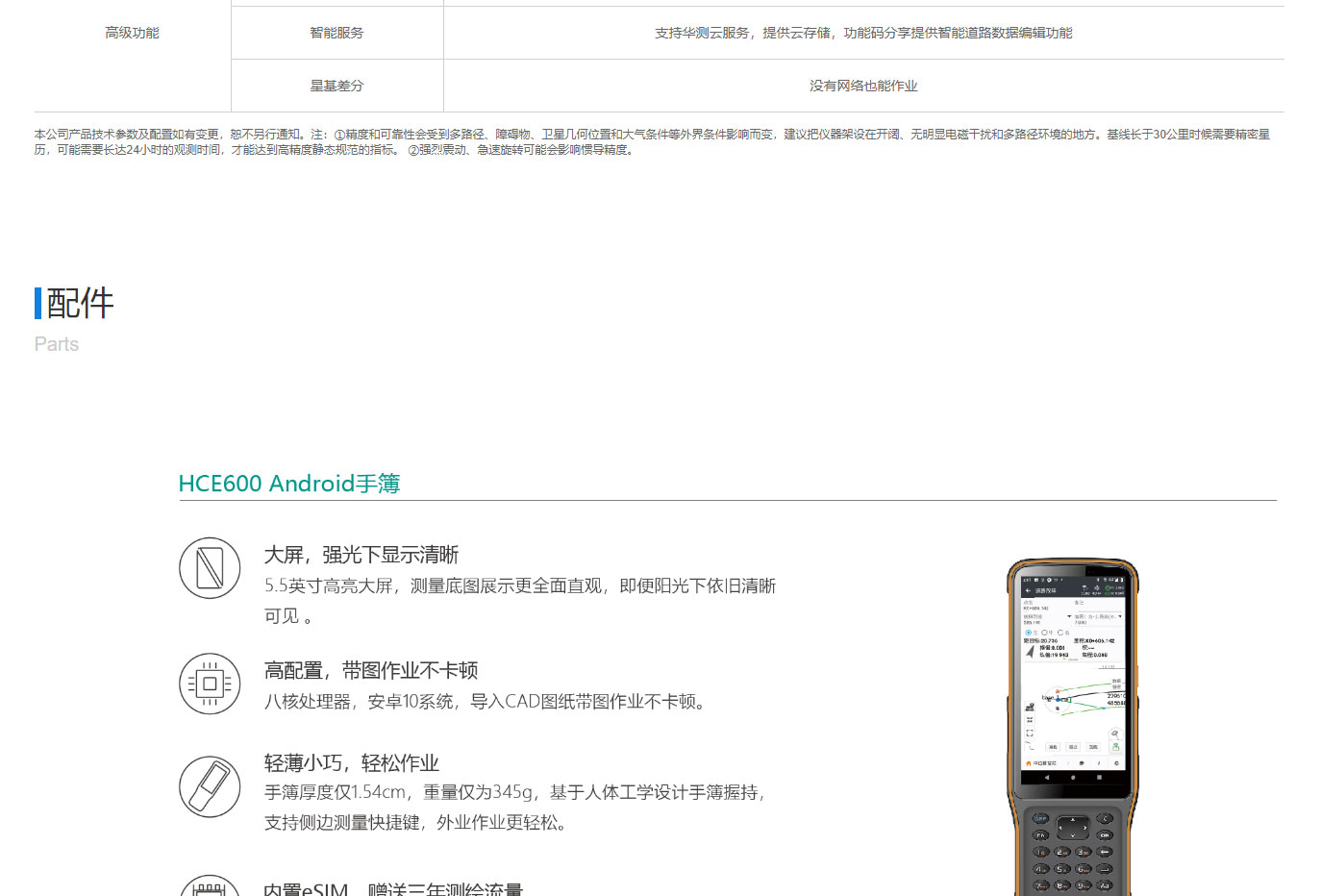Click the slim handheld device icon
1321x896 pixels.
pos(210,786)
